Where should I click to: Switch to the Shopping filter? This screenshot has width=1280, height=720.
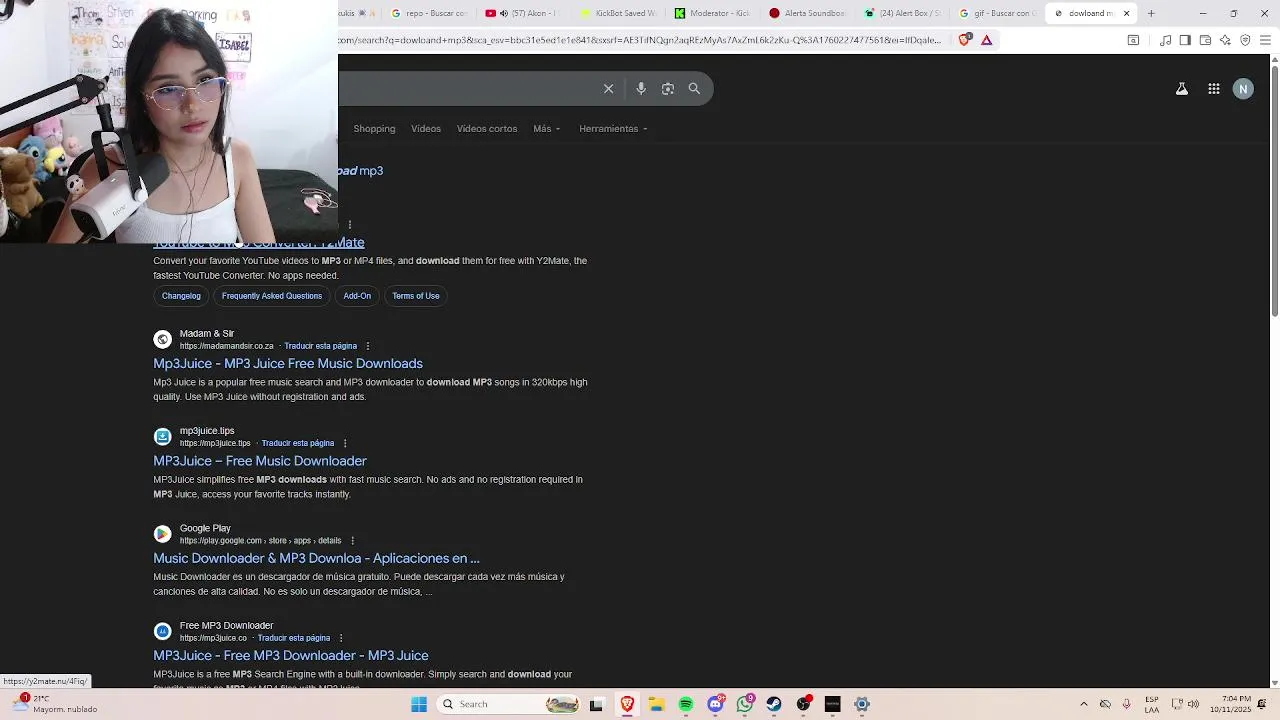pyautogui.click(x=374, y=129)
